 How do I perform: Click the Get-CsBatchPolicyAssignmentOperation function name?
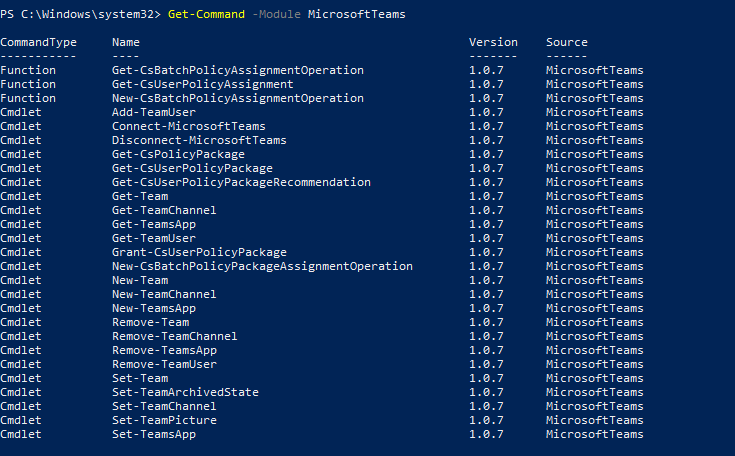click(238, 71)
